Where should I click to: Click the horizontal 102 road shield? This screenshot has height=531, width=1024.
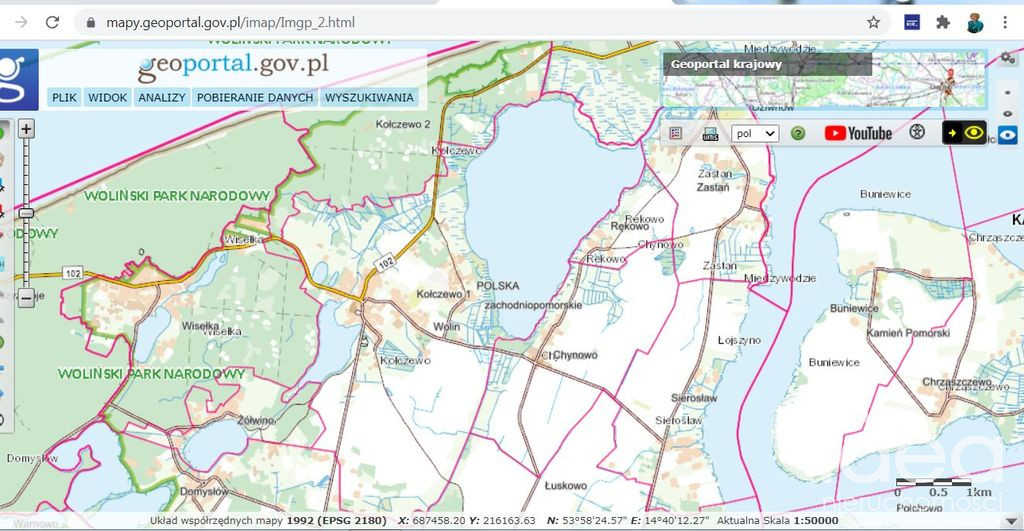(72, 273)
